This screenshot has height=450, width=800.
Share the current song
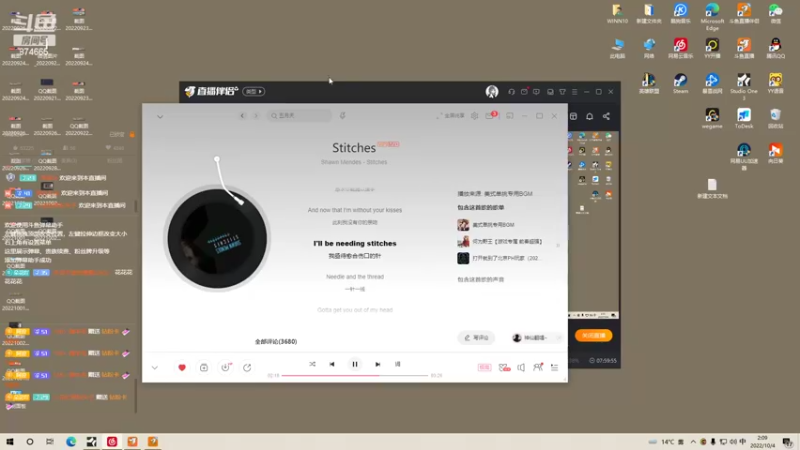(x=247, y=367)
